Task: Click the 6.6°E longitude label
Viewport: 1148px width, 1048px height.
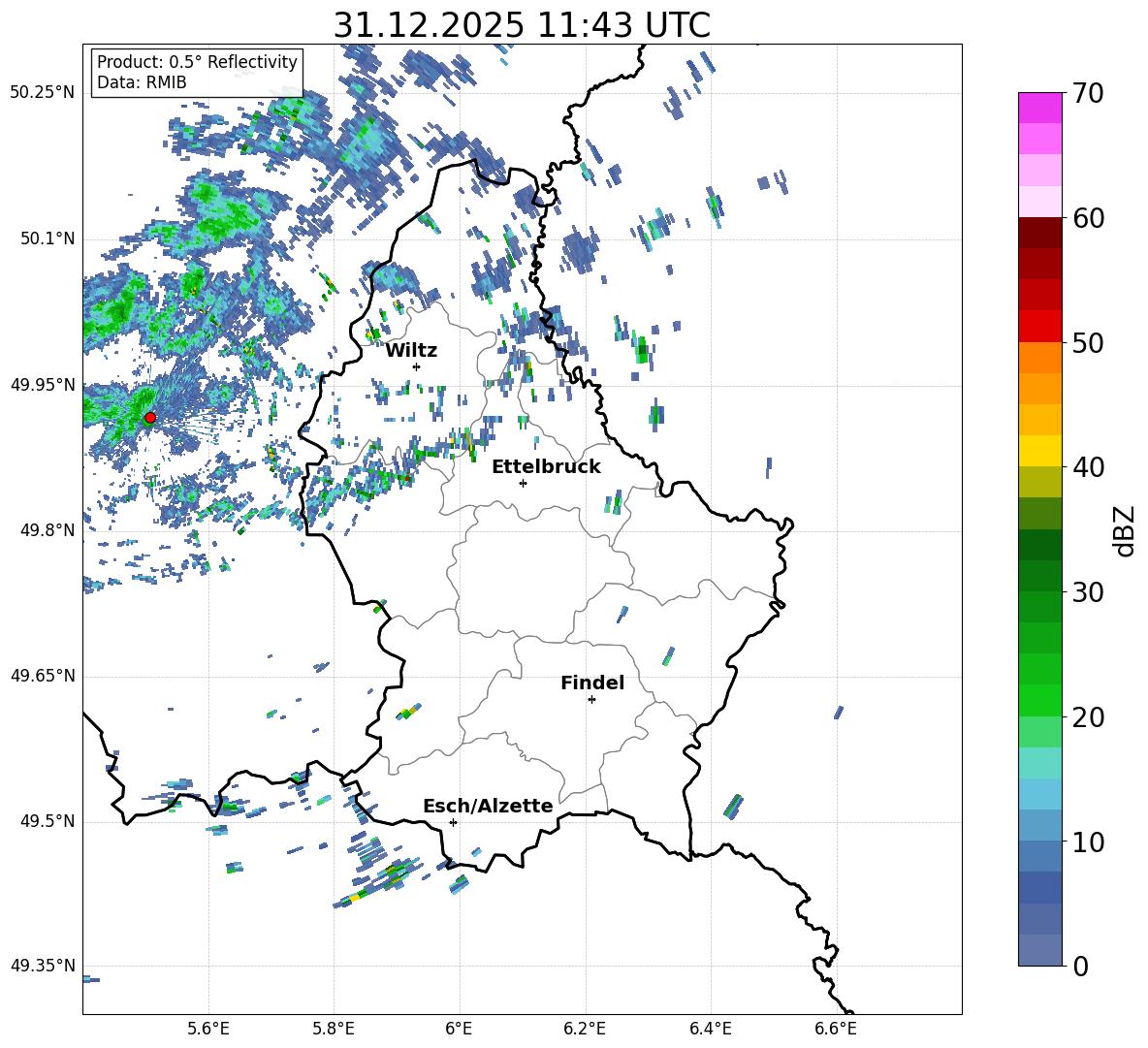Action: [836, 1030]
